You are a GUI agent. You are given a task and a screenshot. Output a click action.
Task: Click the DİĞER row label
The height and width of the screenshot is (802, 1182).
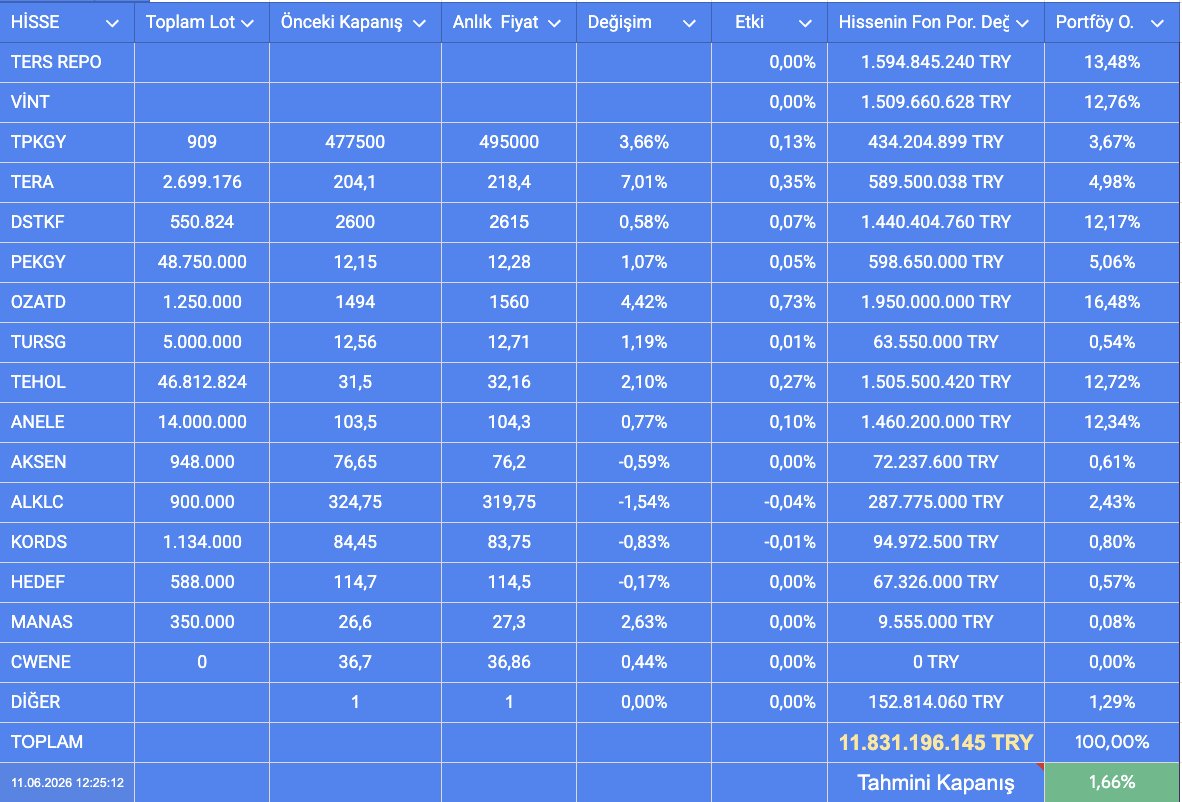pyautogui.click(x=35, y=701)
